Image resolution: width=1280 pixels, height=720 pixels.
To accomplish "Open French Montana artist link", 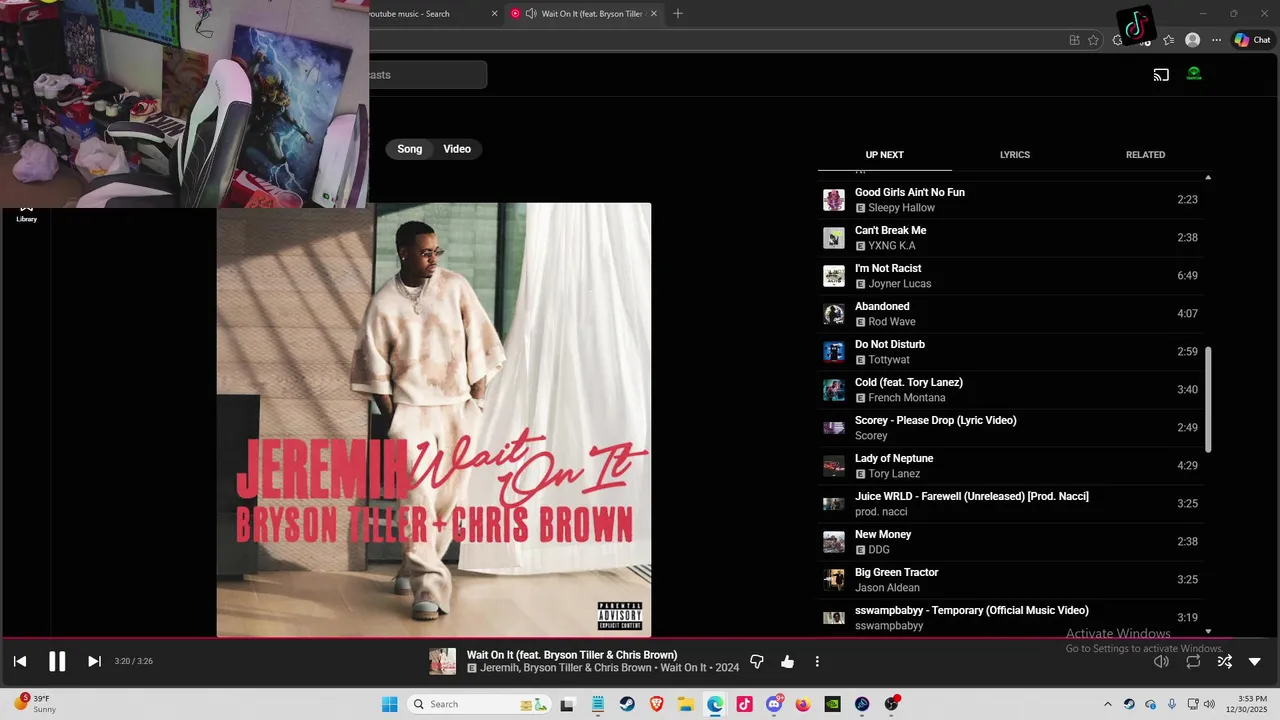I will [x=906, y=398].
